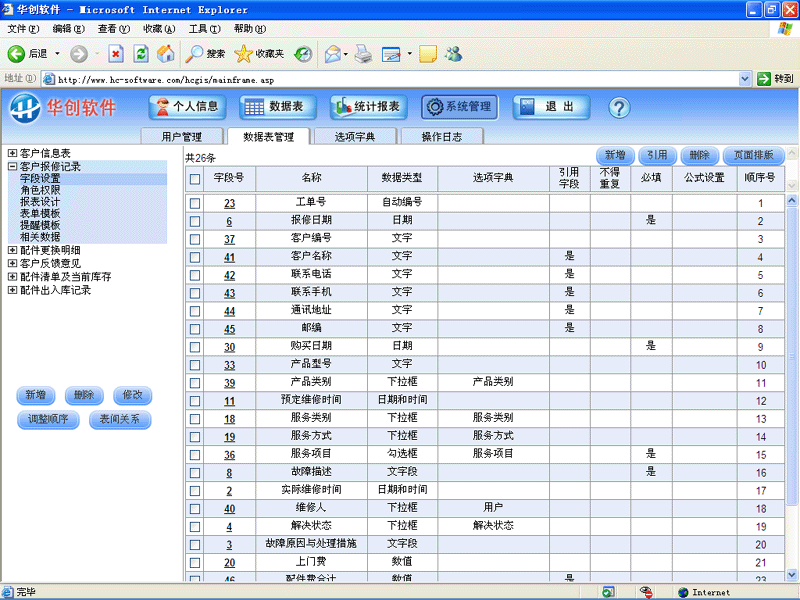Switch to the 选项字典 tab
The height and width of the screenshot is (600, 800).
355,136
